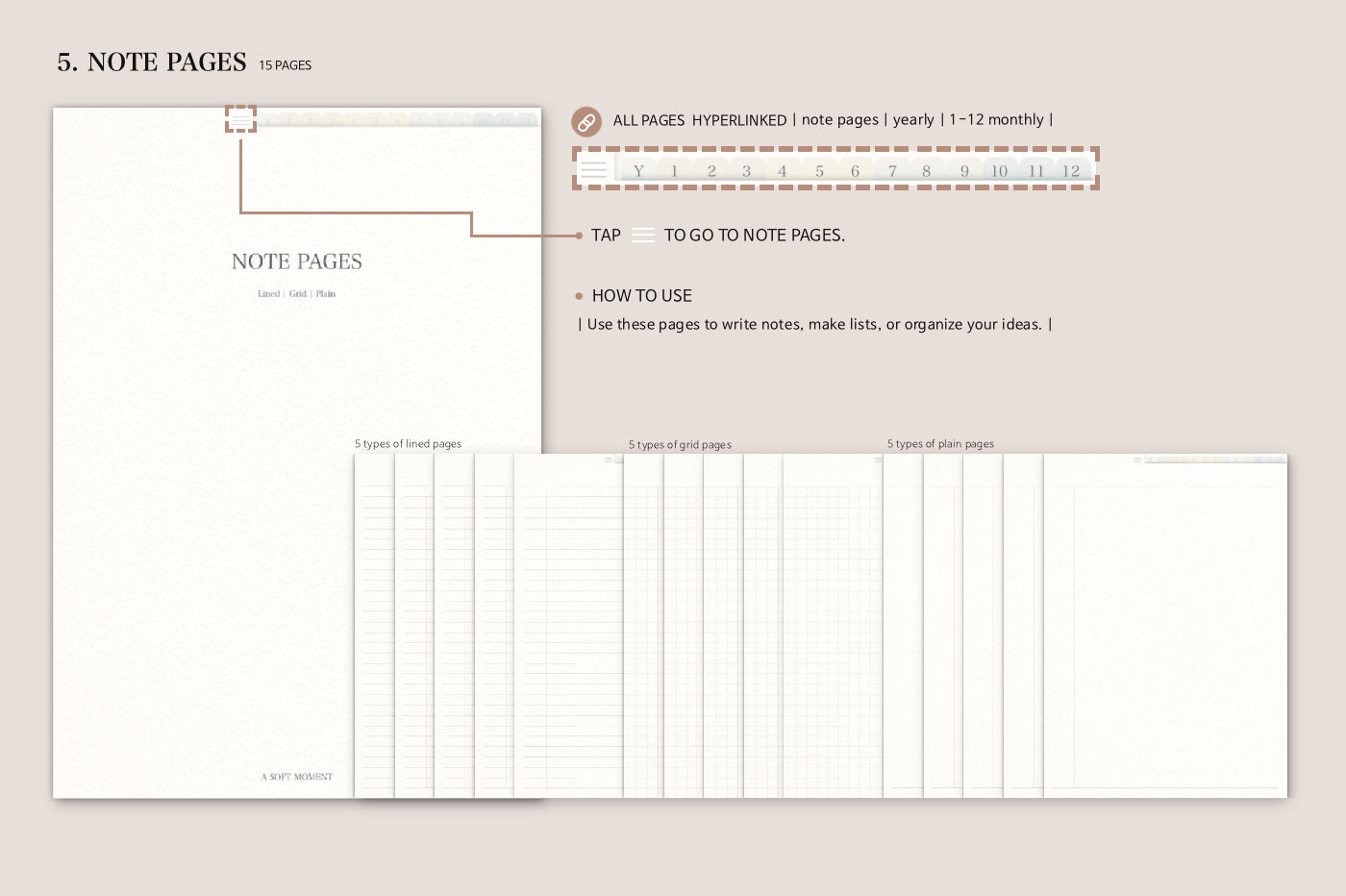
Task: Switch to the month 5 tab
Action: pyautogui.click(x=819, y=171)
